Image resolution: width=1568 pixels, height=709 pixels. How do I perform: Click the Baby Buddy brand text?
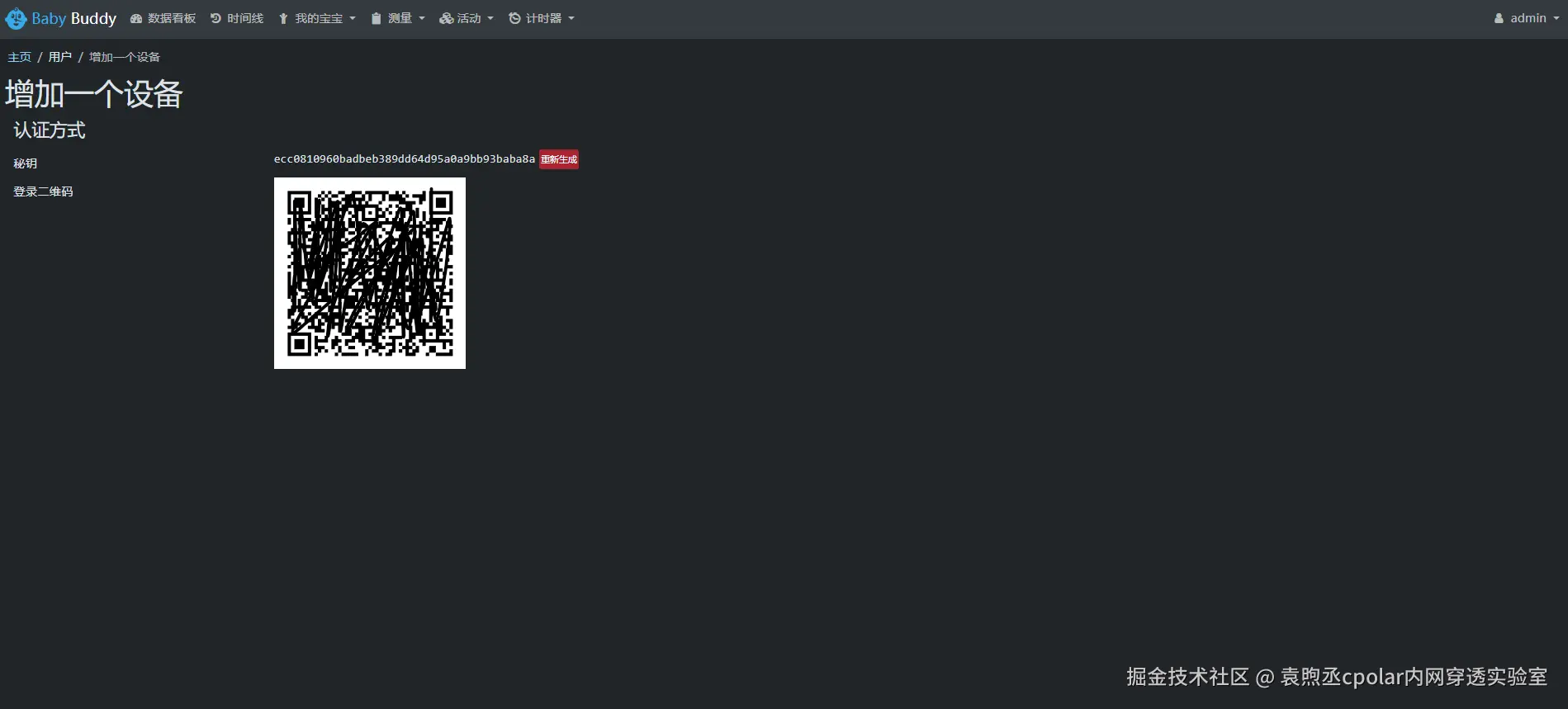point(74,18)
